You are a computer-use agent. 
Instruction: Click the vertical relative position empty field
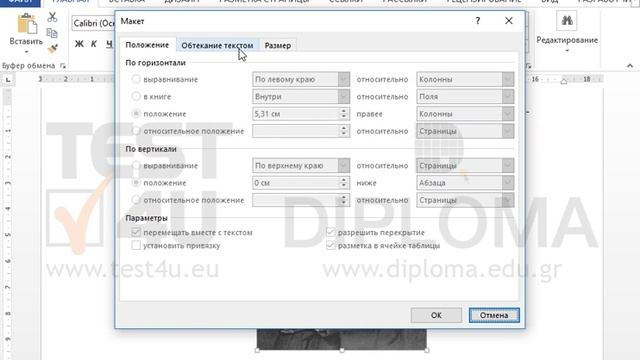click(296, 200)
